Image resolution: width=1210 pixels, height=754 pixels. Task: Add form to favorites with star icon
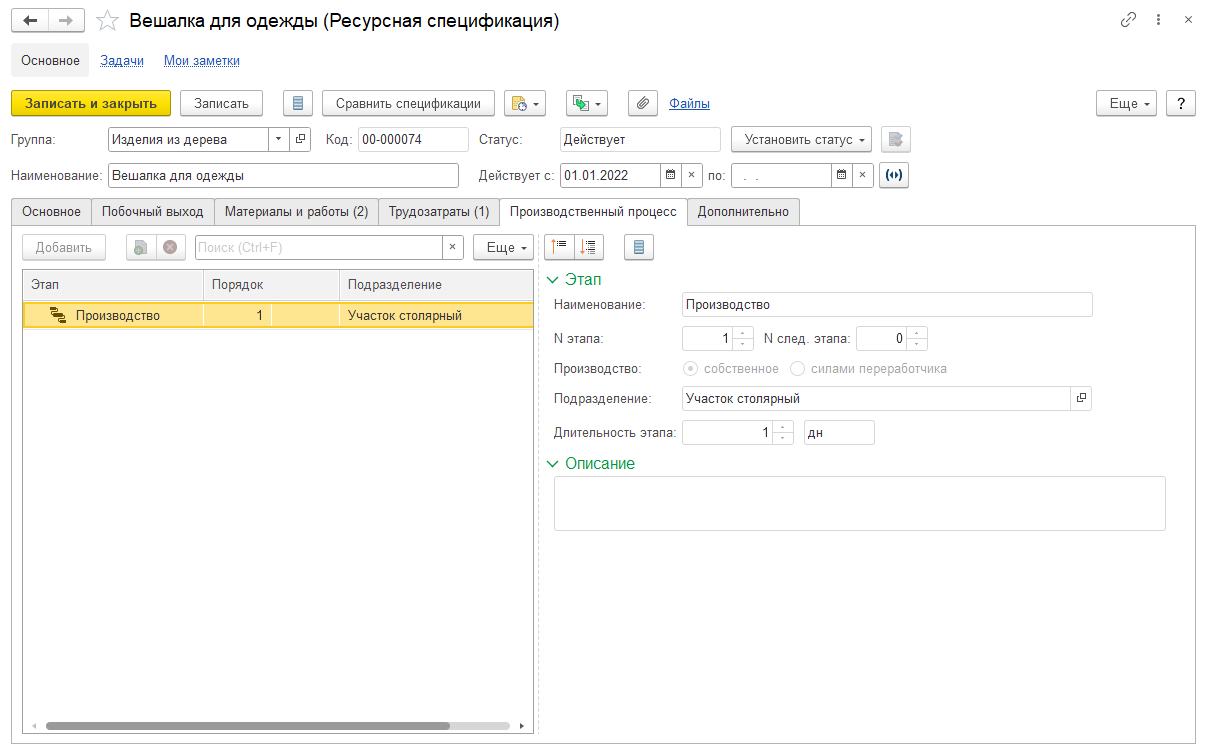pyautogui.click(x=107, y=20)
